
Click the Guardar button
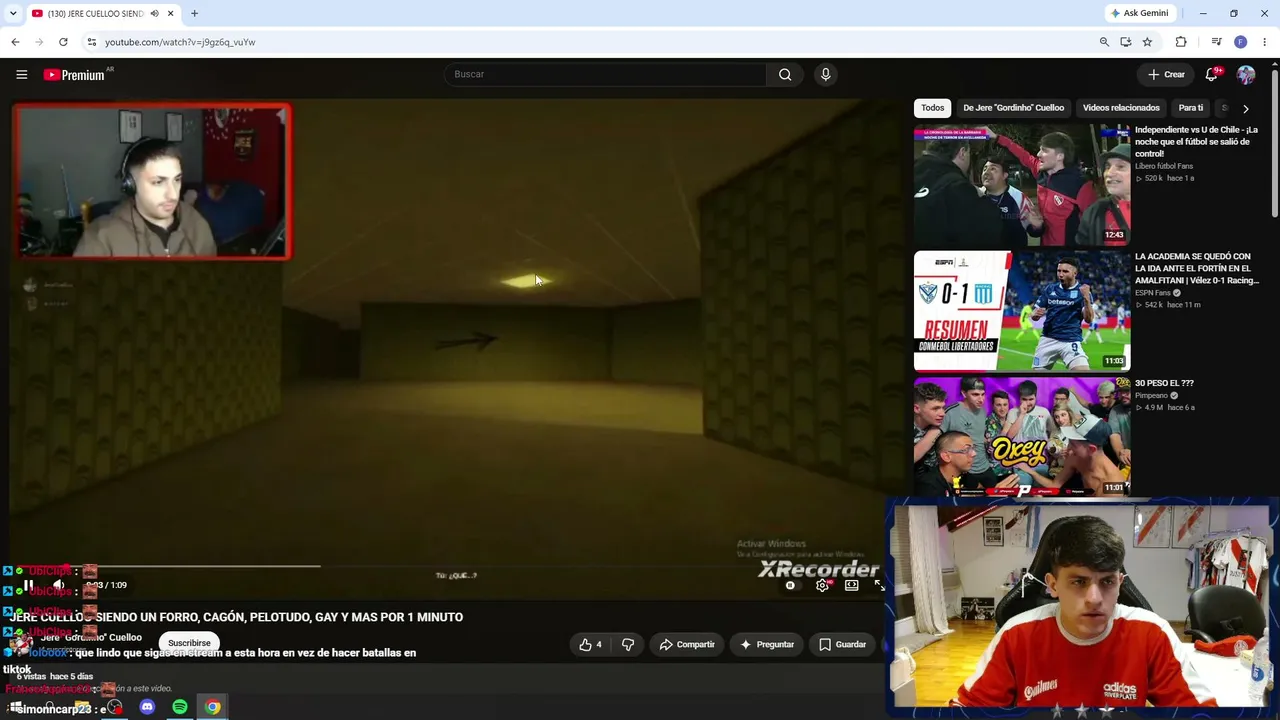coord(842,645)
